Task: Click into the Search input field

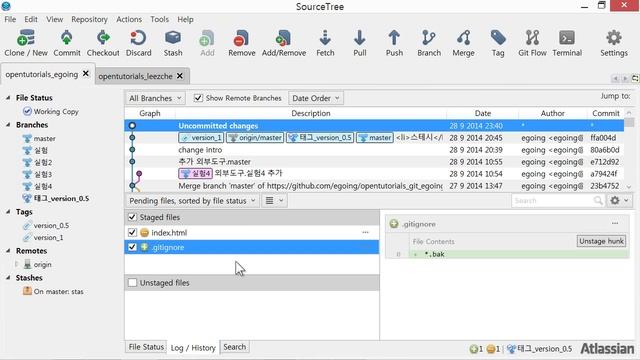Action: point(553,200)
